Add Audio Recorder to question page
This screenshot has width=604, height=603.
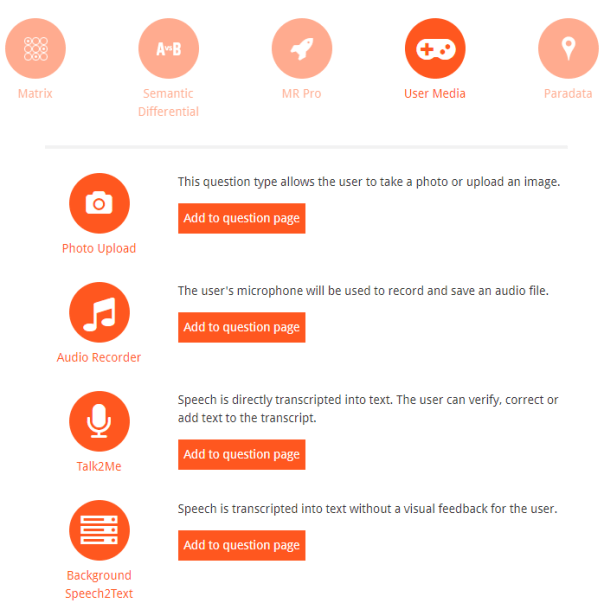coord(242,328)
